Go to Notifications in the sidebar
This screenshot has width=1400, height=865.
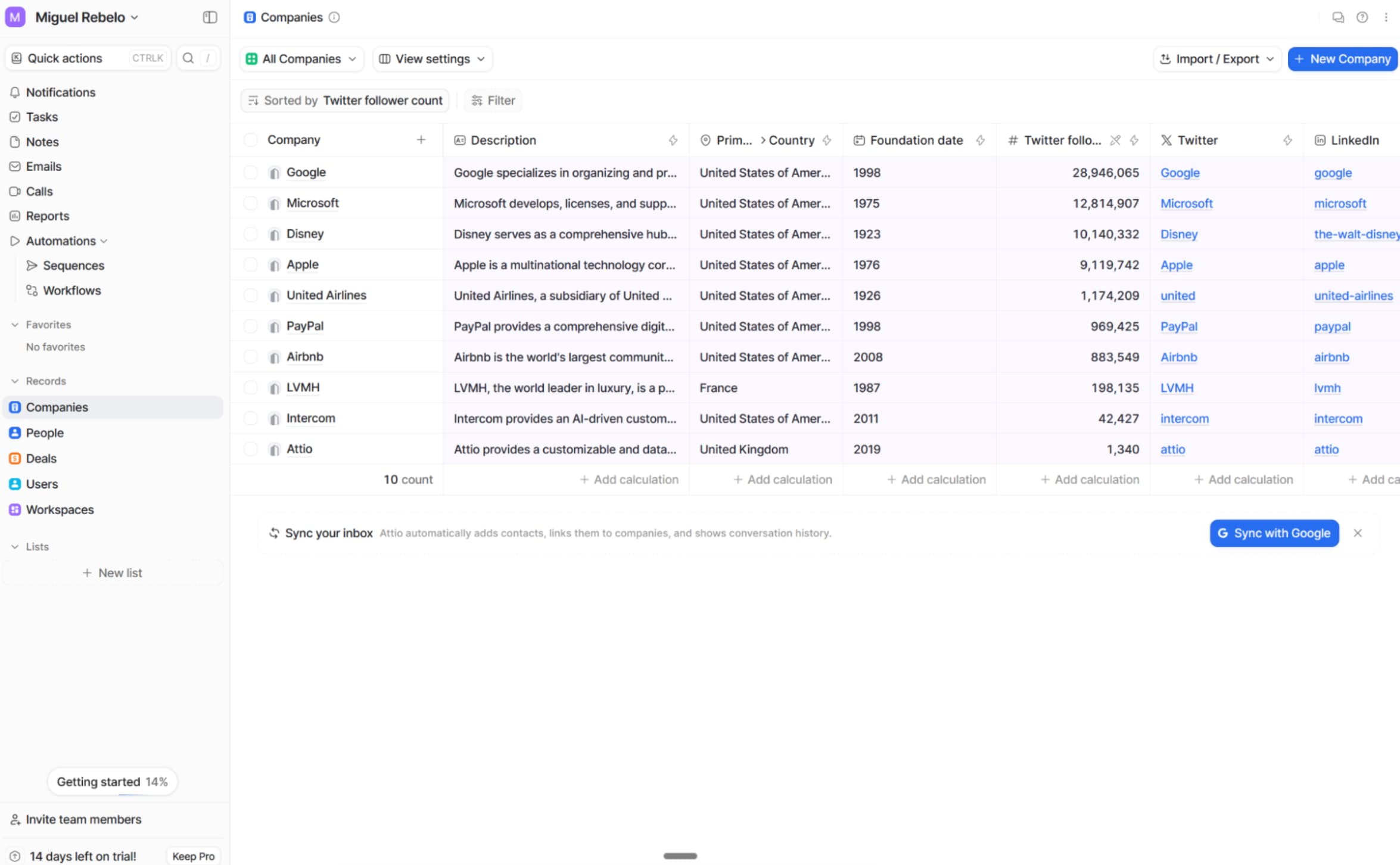click(x=60, y=92)
